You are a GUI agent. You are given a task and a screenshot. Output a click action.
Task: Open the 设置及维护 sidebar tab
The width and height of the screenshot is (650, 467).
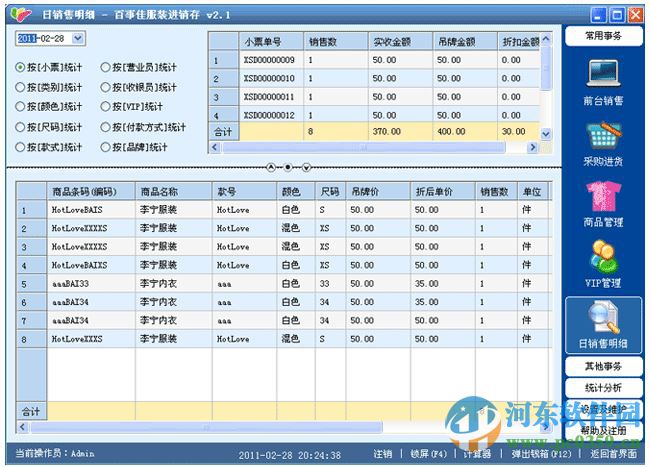[604, 409]
